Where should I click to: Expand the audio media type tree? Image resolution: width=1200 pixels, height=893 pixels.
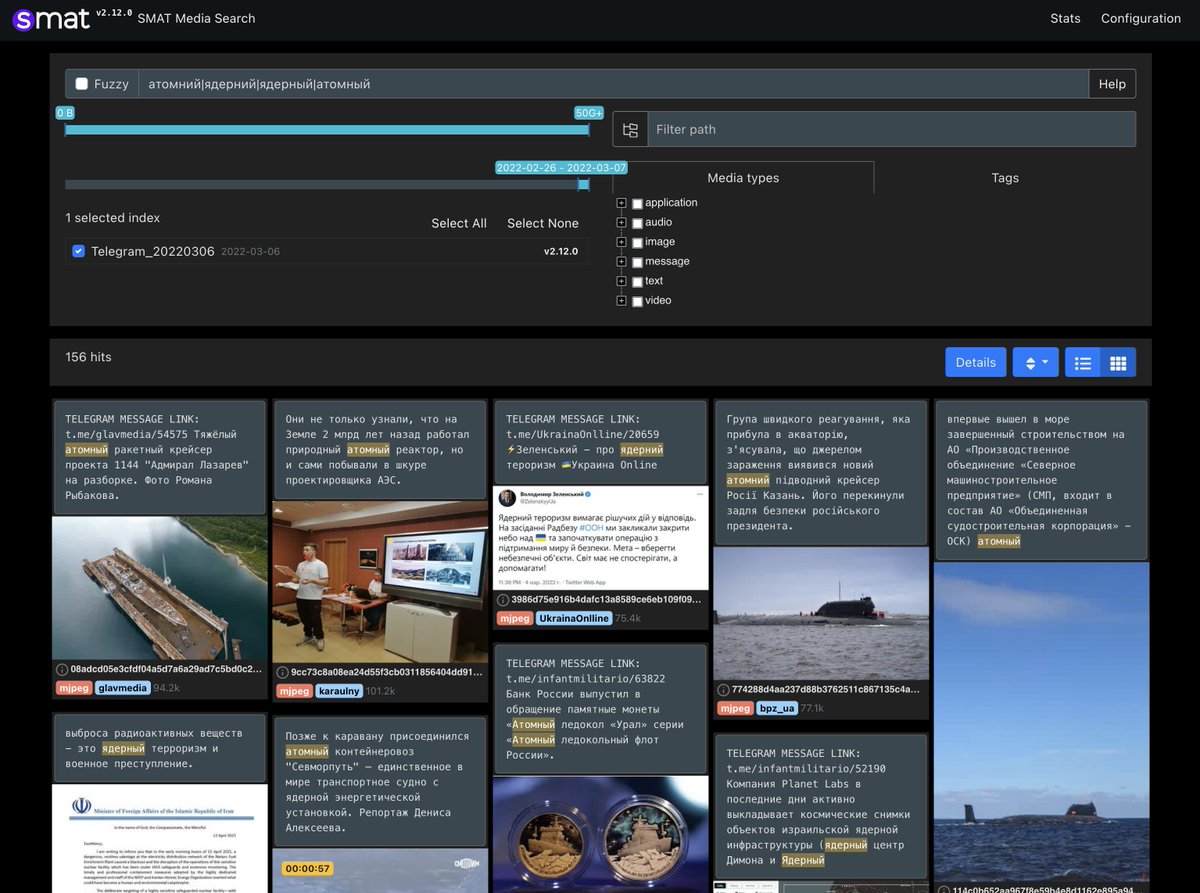[621, 222]
